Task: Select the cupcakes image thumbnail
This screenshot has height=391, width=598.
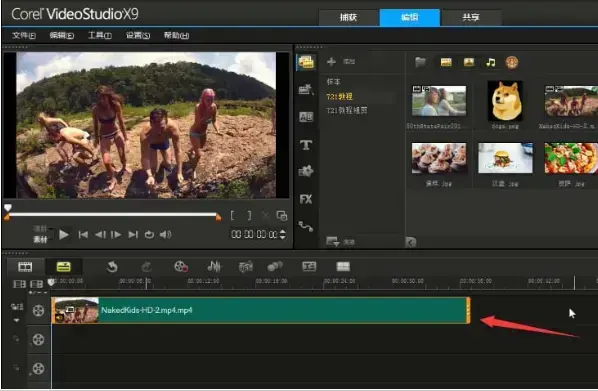Action: click(x=439, y=158)
